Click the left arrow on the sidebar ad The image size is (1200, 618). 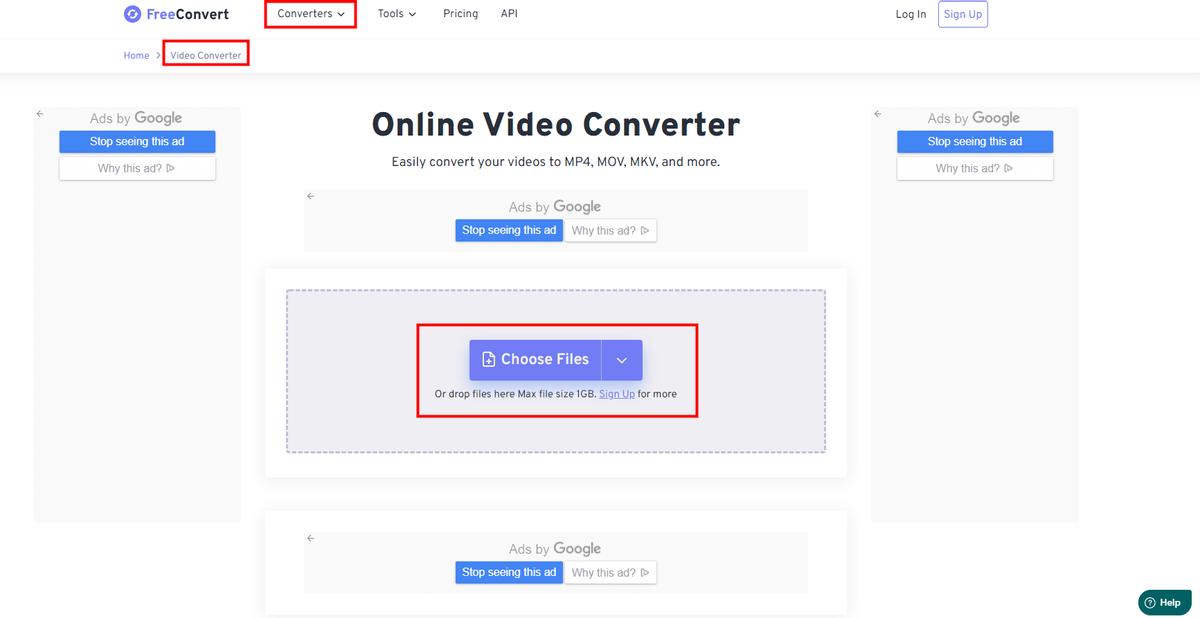click(39, 113)
